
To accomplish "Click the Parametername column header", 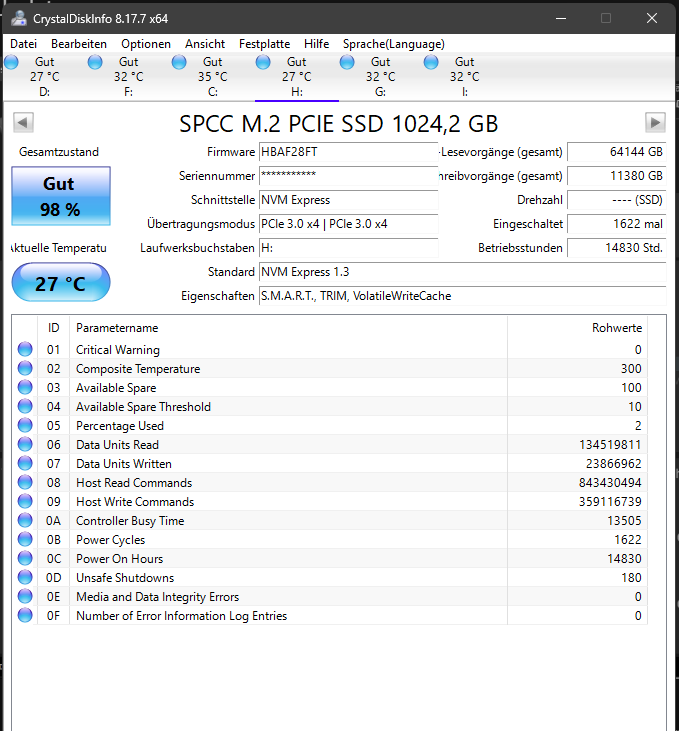I will [x=288, y=328].
